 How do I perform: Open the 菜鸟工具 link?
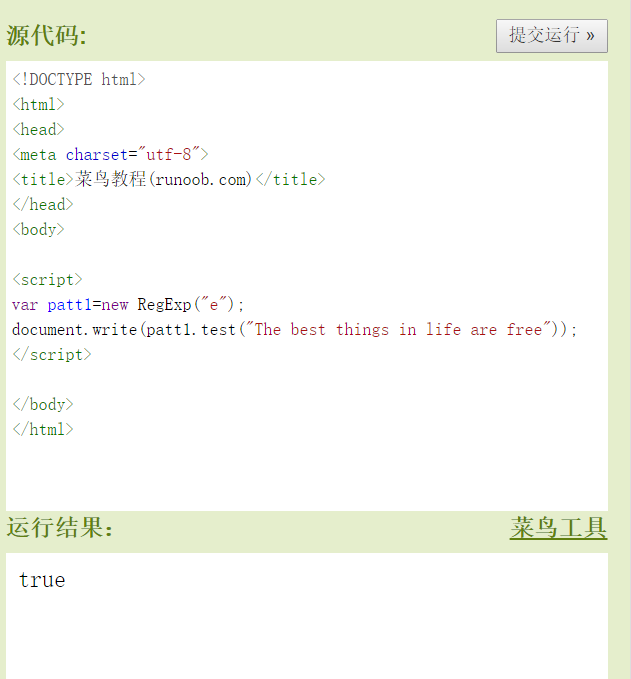tap(558, 528)
